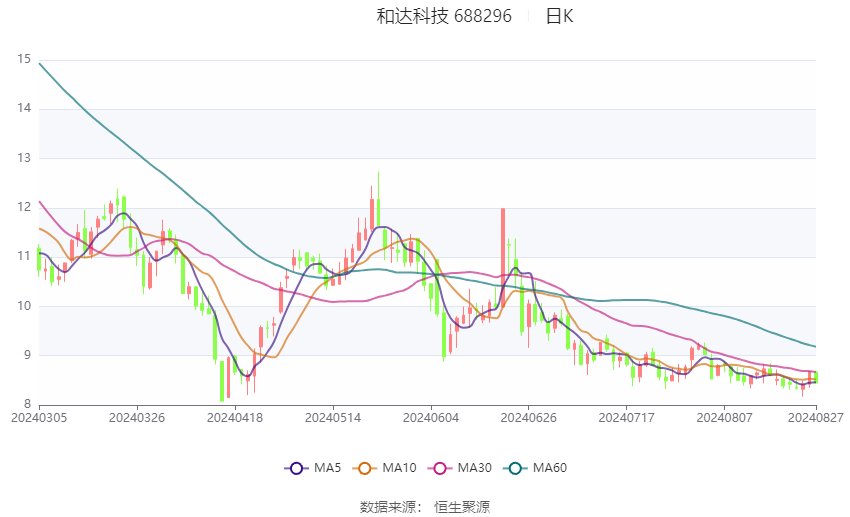The width and height of the screenshot is (850, 517).
Task: Click the data source text 恒生聚源
Action: coord(462,507)
